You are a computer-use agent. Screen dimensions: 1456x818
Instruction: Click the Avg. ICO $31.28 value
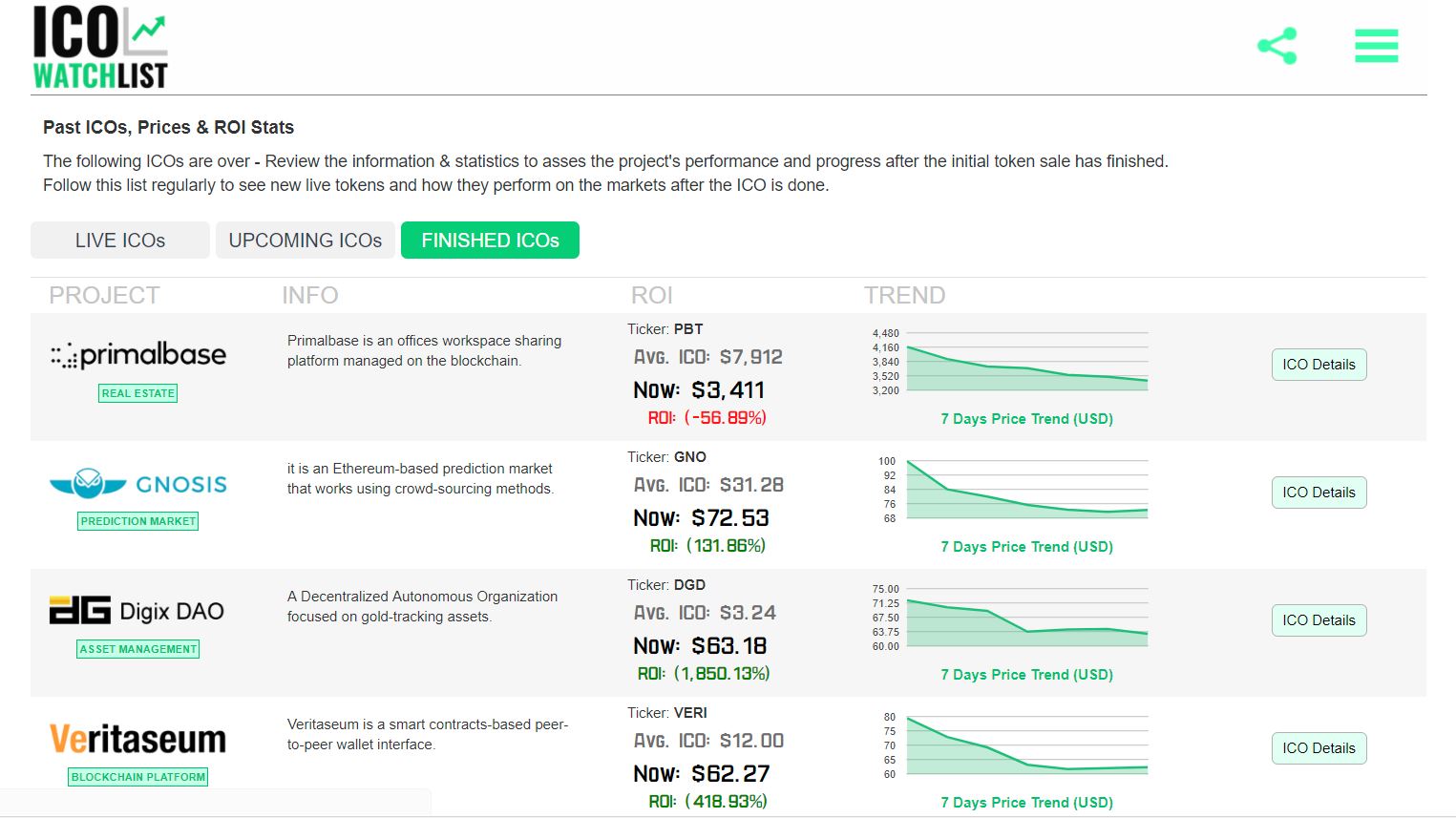708,485
